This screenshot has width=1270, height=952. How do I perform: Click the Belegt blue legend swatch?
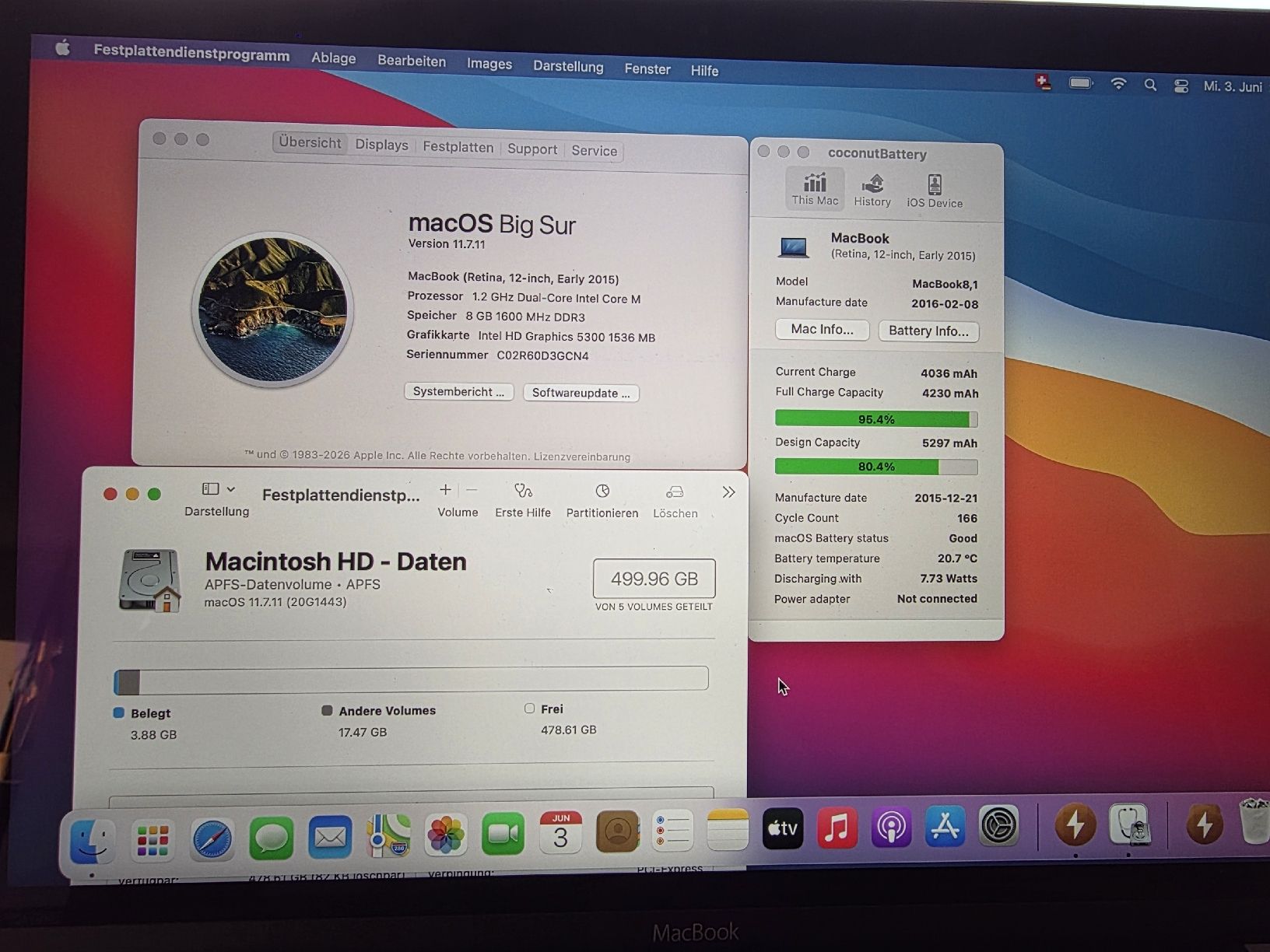[x=119, y=712]
